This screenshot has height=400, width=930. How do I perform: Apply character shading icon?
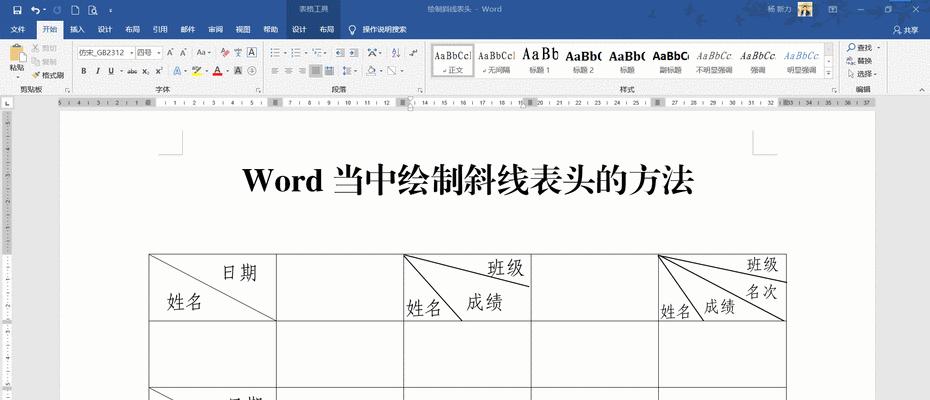(x=238, y=71)
